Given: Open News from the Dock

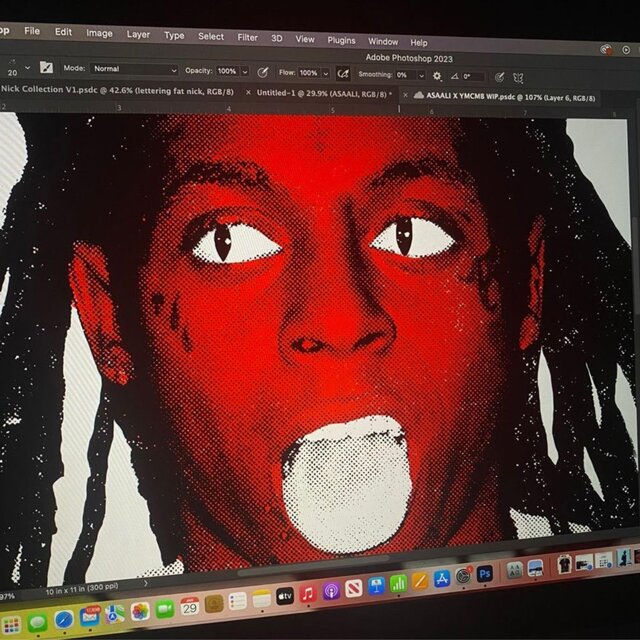Looking at the screenshot, I should point(353,589).
